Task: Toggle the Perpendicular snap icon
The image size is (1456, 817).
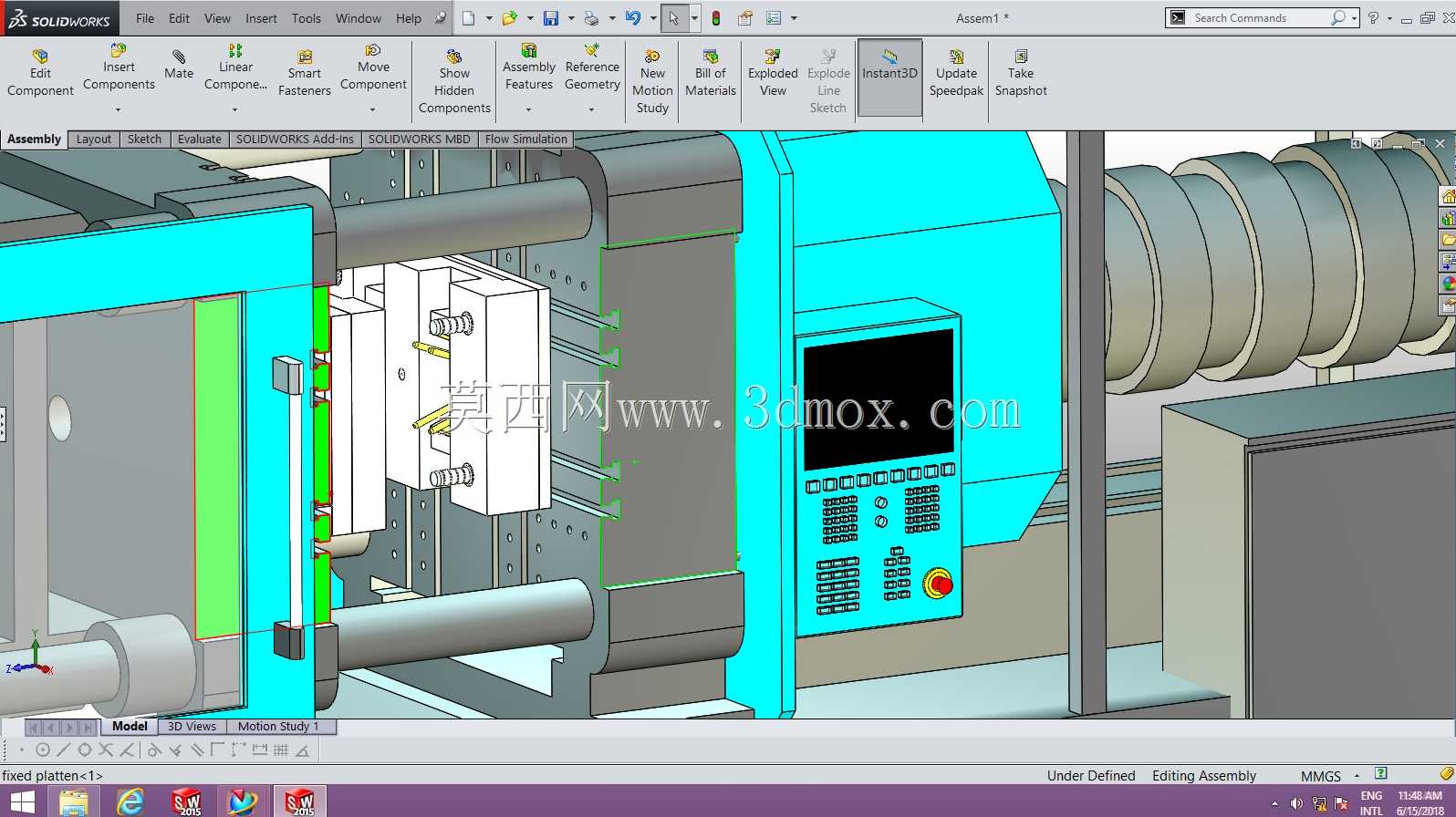Action: coord(175,750)
